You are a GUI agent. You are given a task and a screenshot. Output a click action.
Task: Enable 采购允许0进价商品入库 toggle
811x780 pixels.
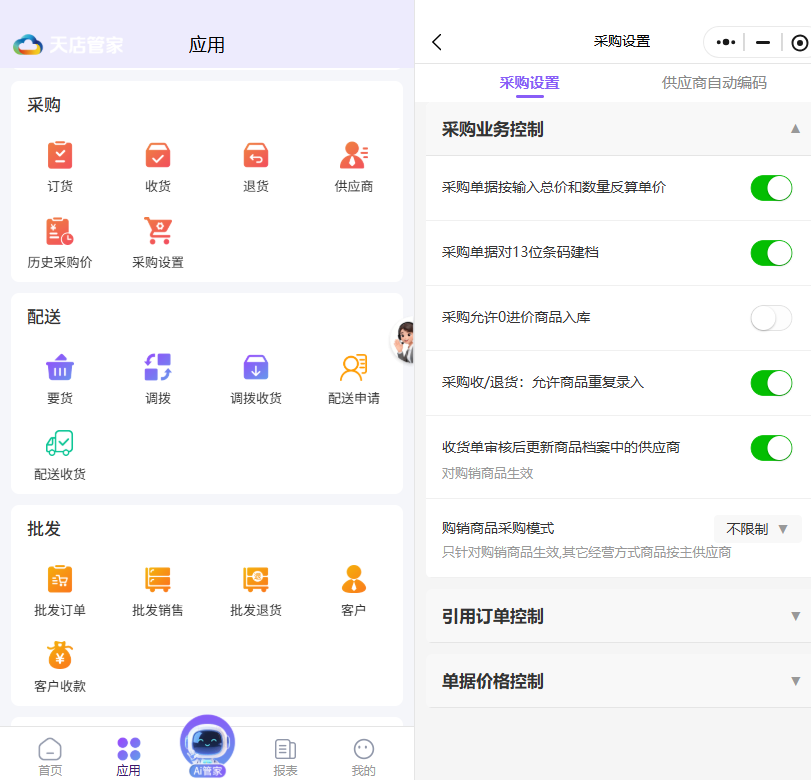tap(771, 318)
